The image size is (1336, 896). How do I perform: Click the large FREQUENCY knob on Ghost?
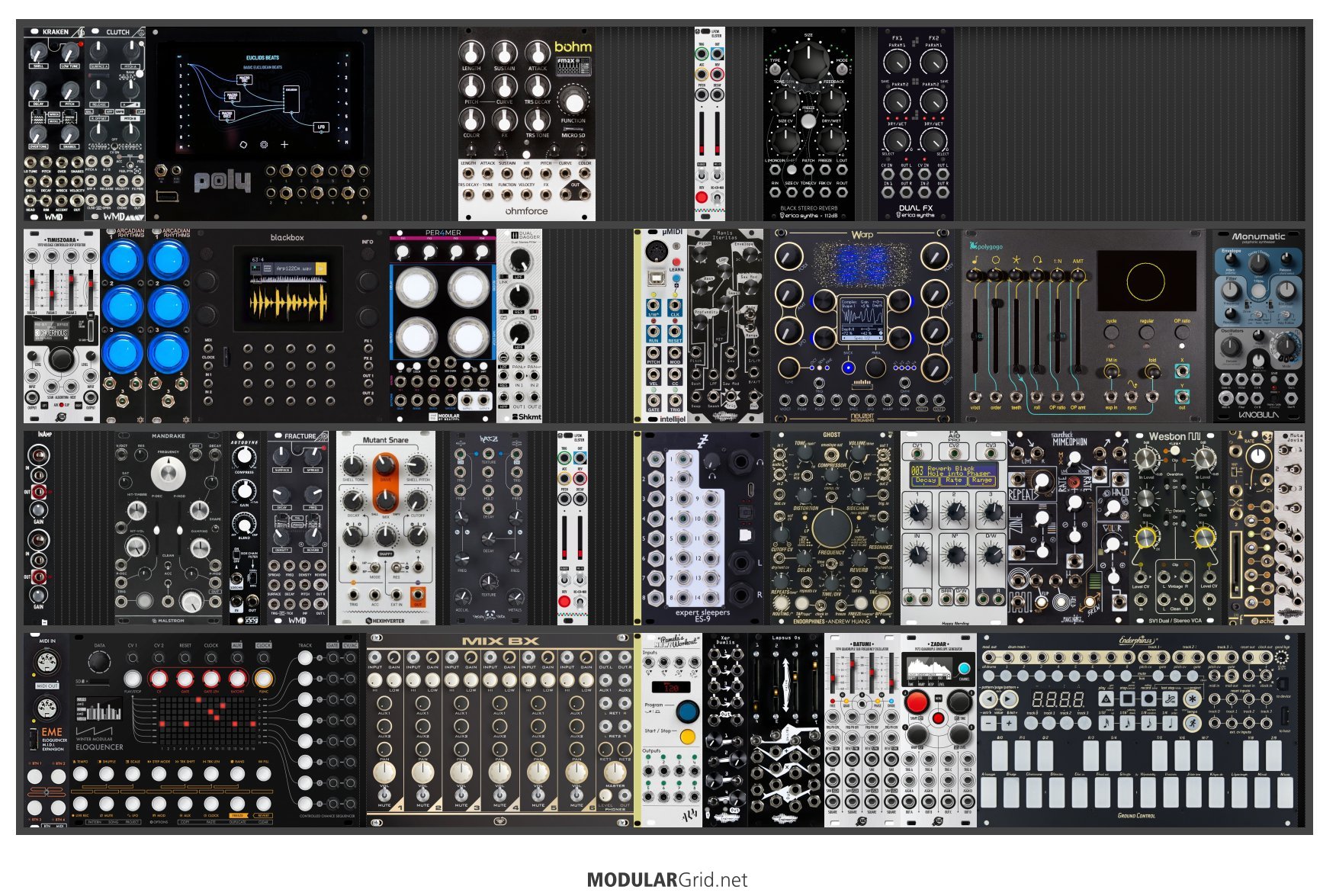tap(831, 527)
